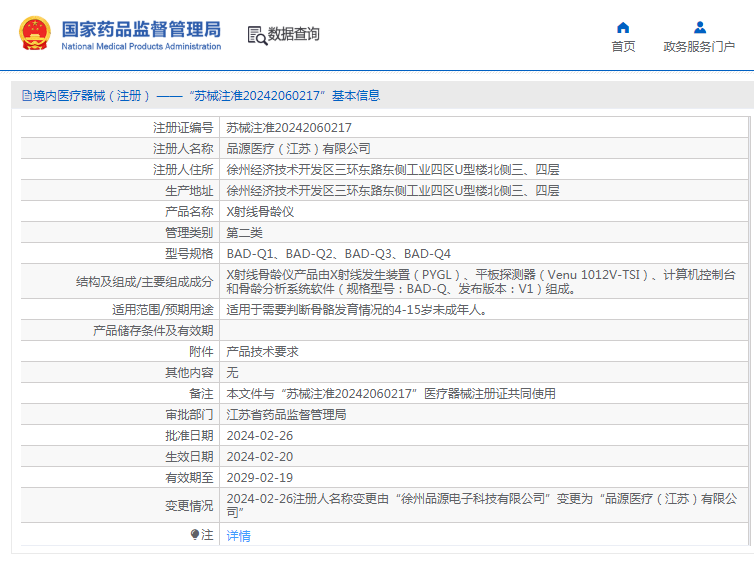This screenshot has height=567, width=754.
Task: Click the 产品名称 label
Action: click(x=189, y=212)
